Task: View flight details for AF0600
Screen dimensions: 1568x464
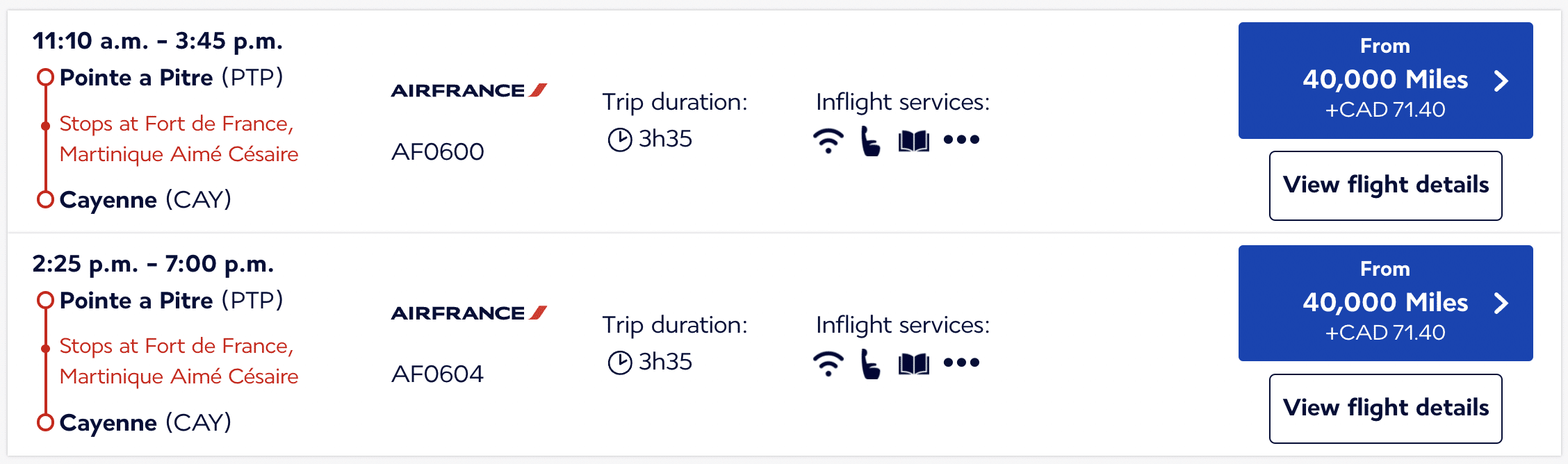Action: point(1385,185)
